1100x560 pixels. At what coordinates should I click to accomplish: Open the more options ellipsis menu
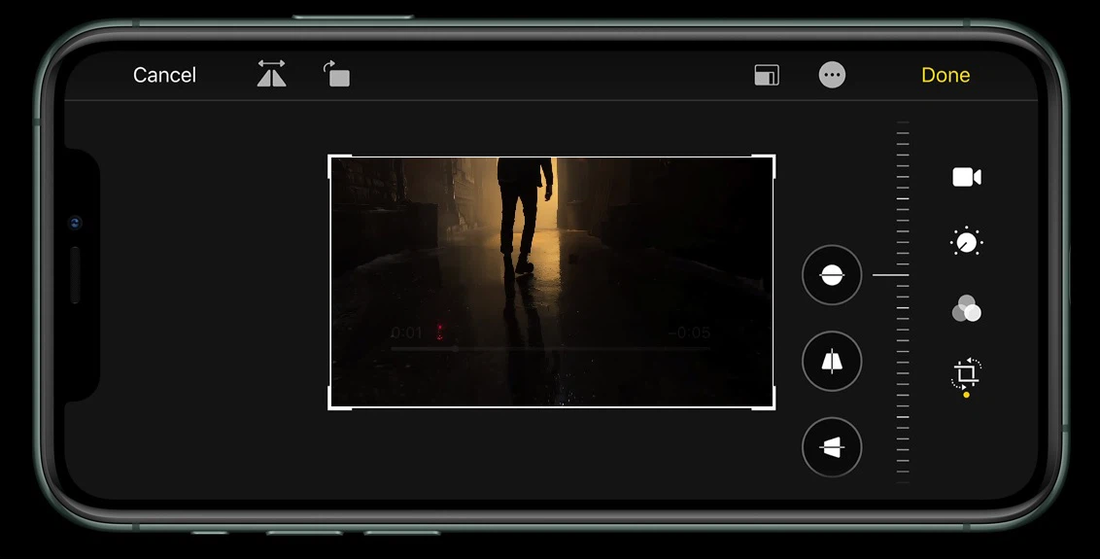[x=832, y=75]
